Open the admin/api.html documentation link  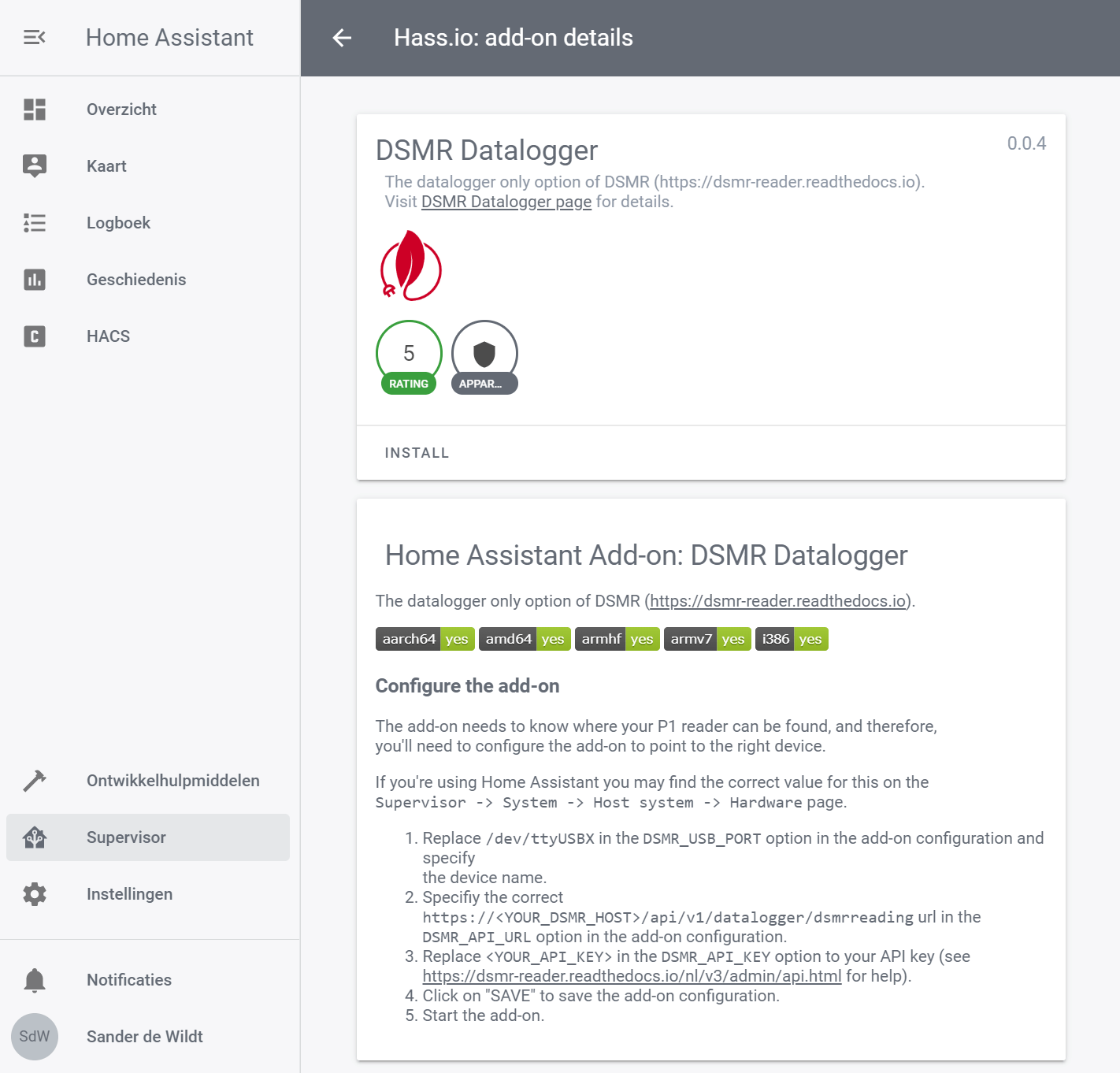coord(632,976)
